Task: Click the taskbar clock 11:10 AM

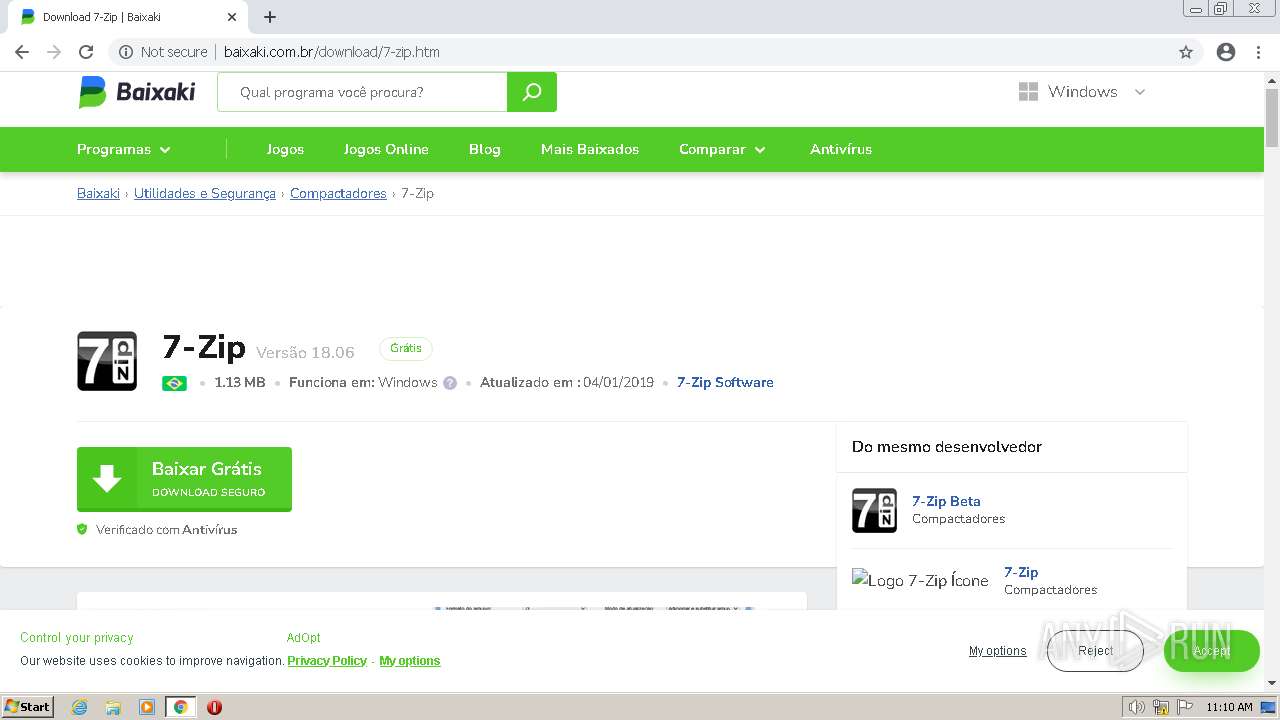Action: (1229, 707)
